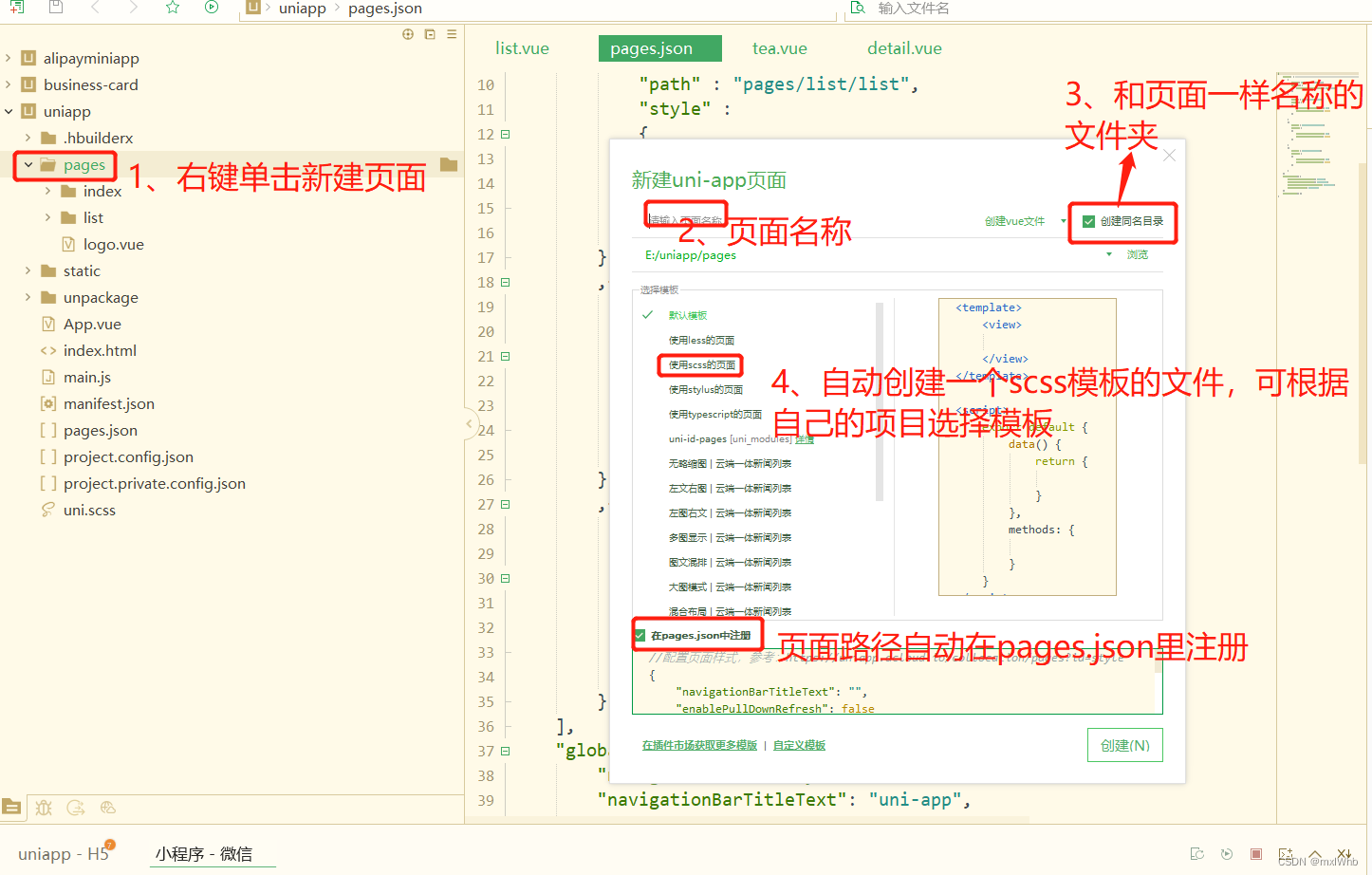This screenshot has width=1372, height=875.
Task: Open manifest.json in project tree
Action: [x=108, y=403]
